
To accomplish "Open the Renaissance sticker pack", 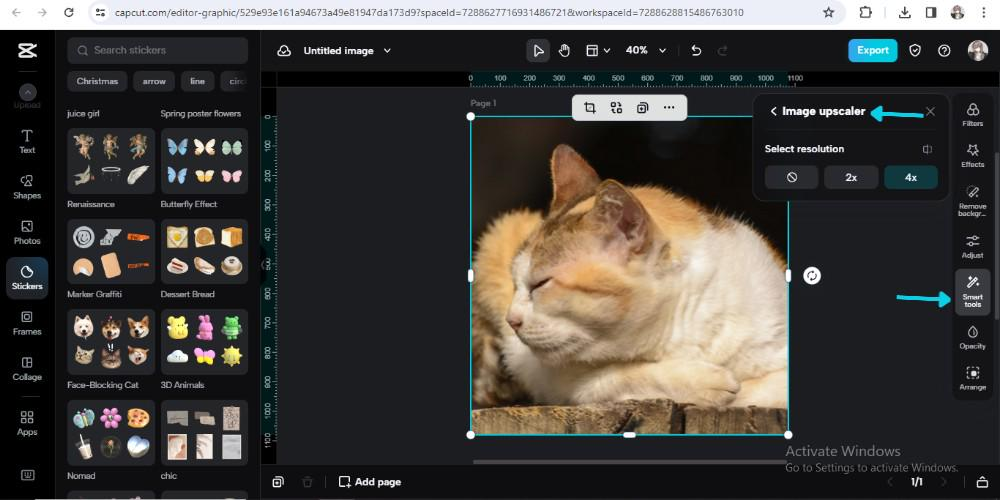I will point(111,161).
